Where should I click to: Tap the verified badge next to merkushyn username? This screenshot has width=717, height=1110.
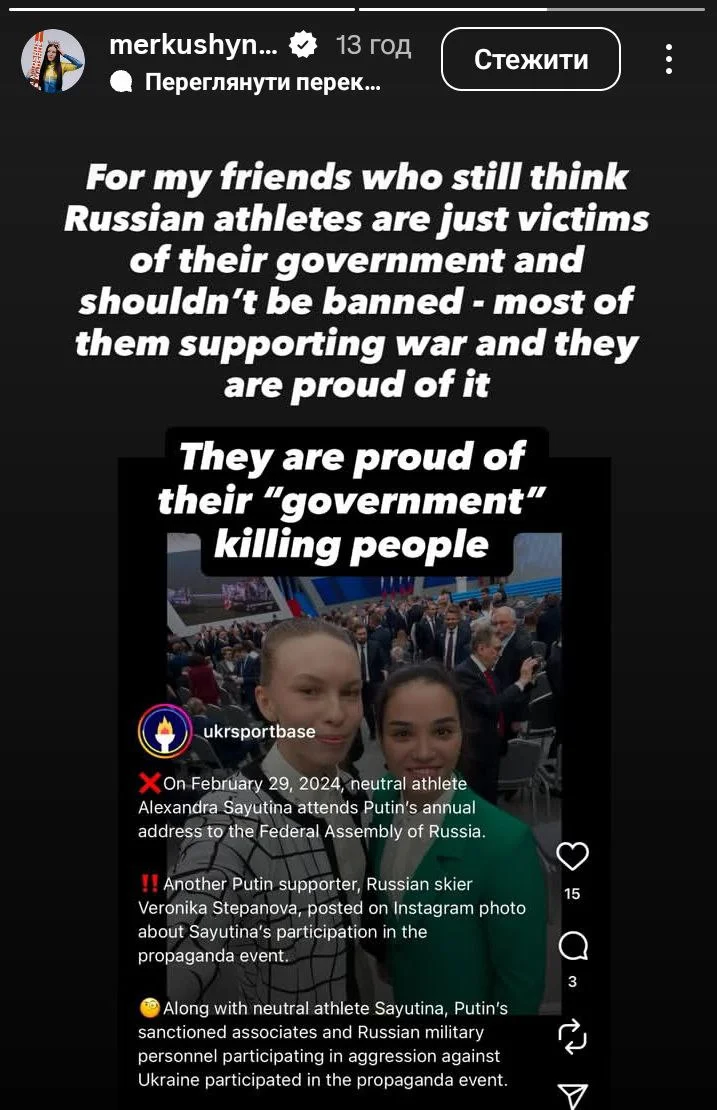(303, 46)
